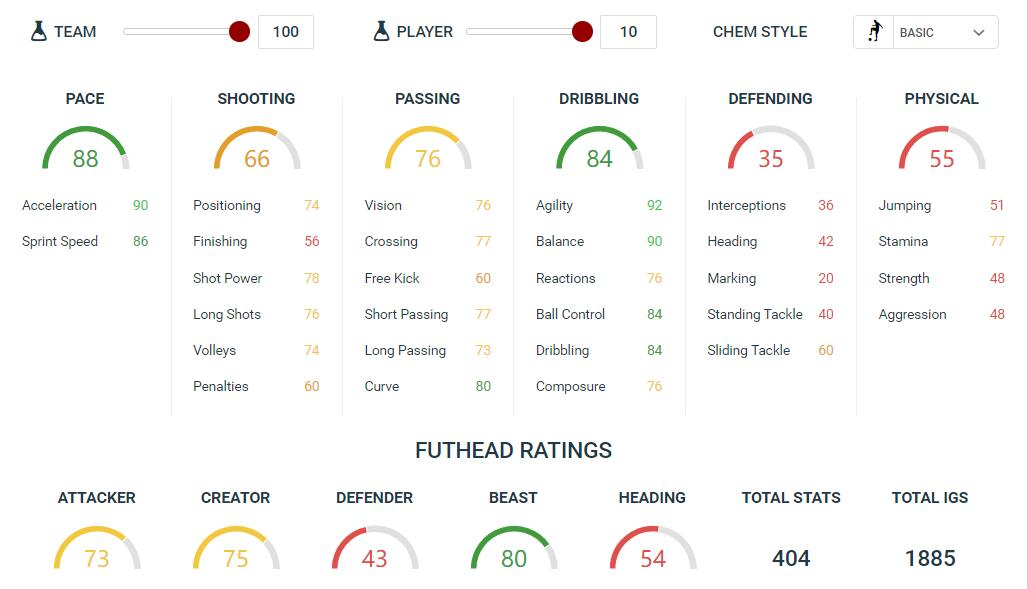Click the player silhouette chem style icon
Image resolution: width=1028 pixels, height=589 pixels.
click(875, 31)
